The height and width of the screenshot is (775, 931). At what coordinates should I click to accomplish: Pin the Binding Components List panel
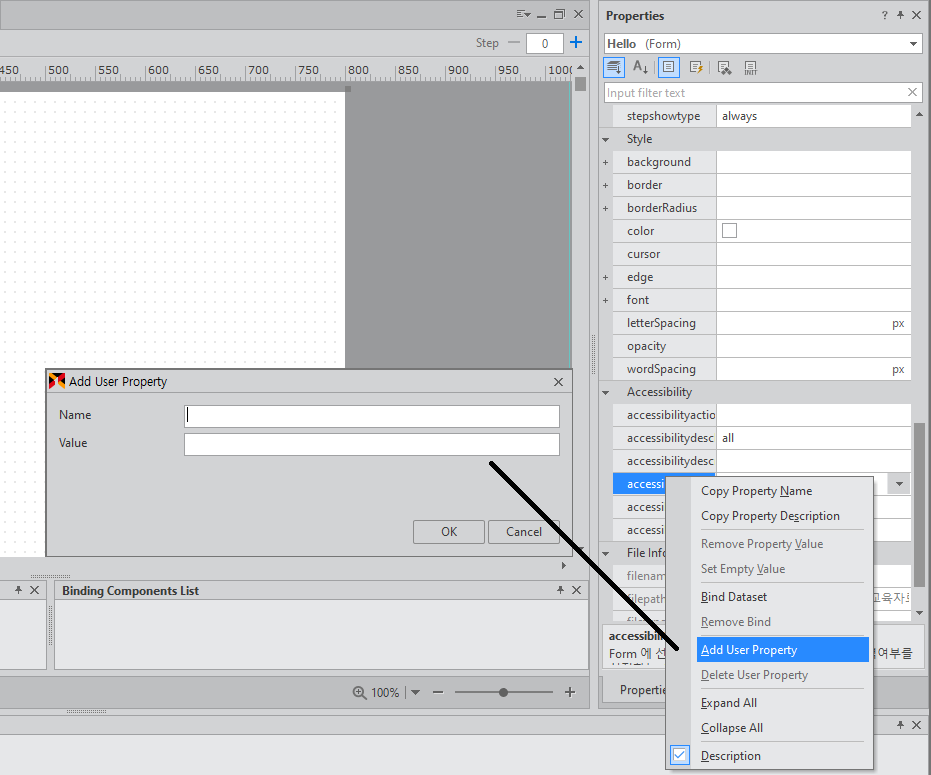[x=560, y=591]
